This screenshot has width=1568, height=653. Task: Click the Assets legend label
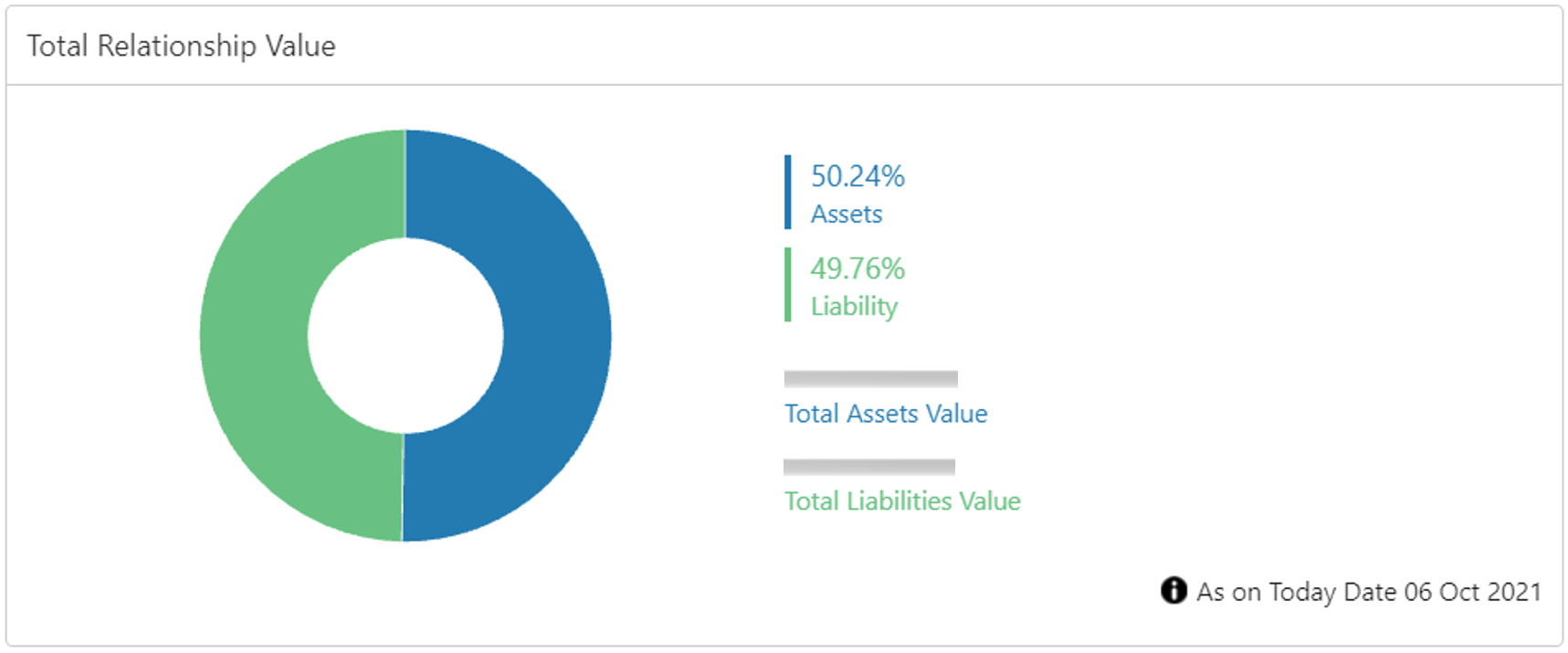[x=847, y=214]
